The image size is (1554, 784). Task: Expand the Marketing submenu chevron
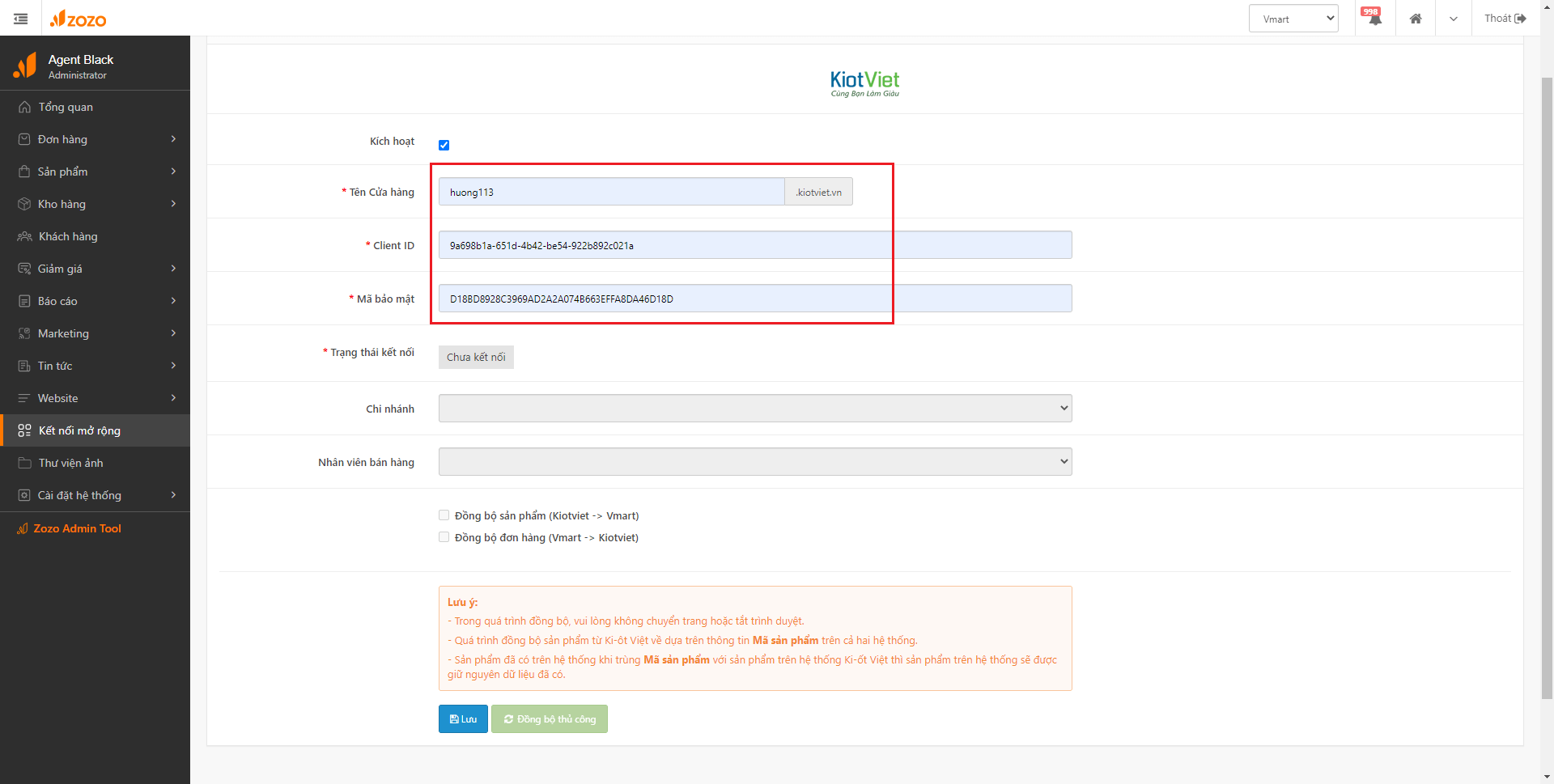(173, 333)
